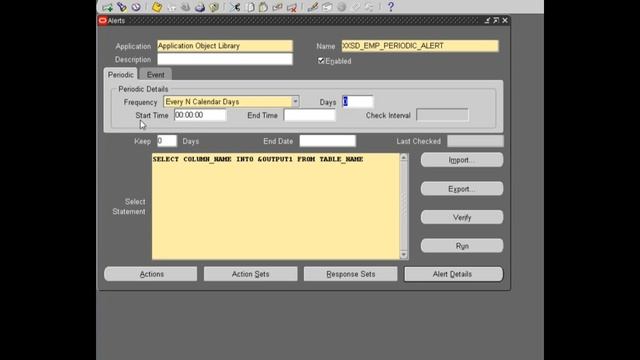Viewport: 640px width, 360px height.
Task: Click the Export button
Action: (462, 189)
